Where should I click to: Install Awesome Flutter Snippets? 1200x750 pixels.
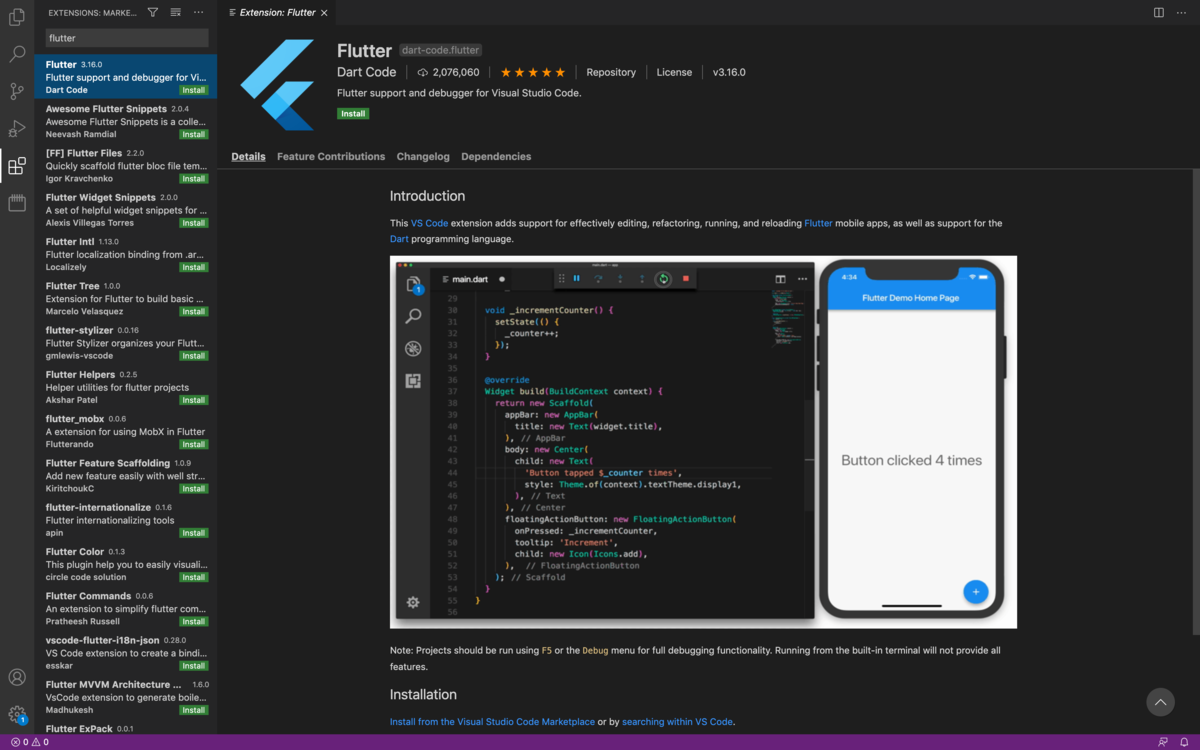pos(194,134)
